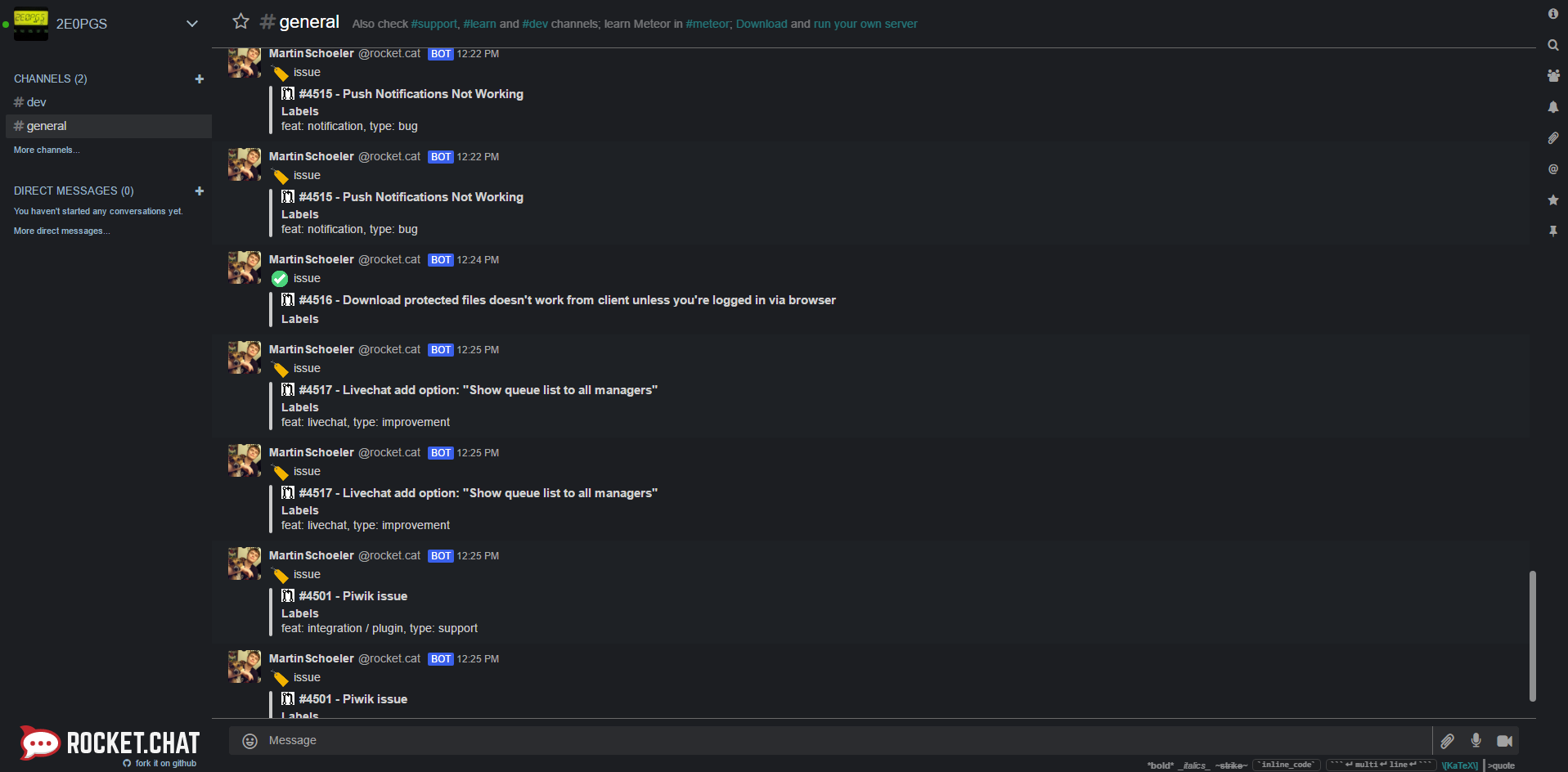Start recording an audio message
The height and width of the screenshot is (772, 1568).
point(1476,741)
